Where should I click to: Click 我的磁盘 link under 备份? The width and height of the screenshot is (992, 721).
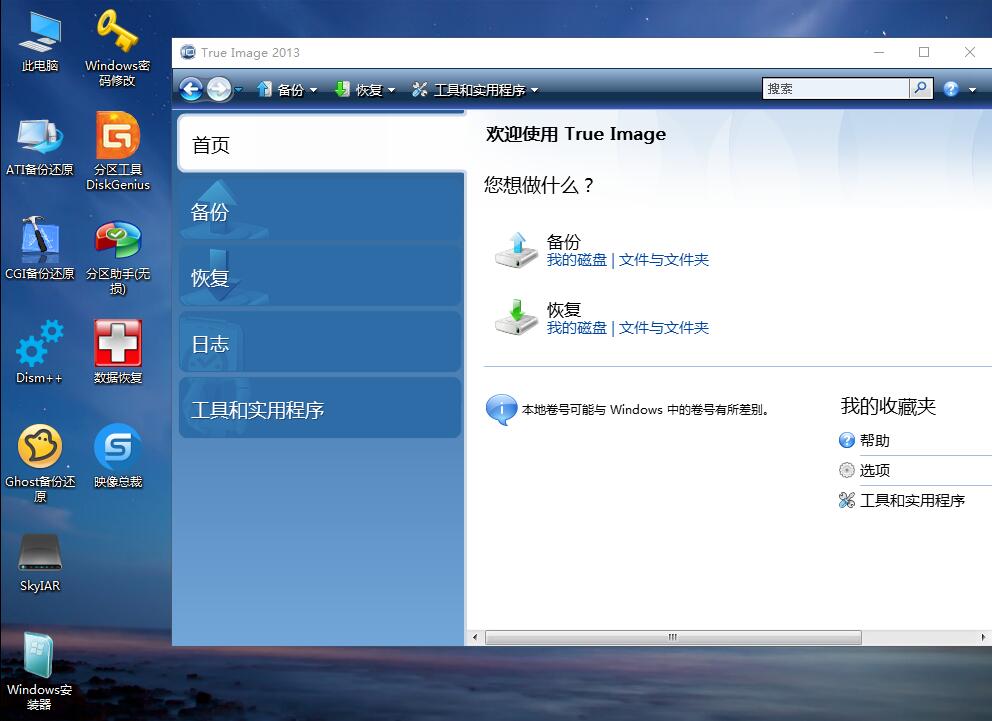coord(576,260)
